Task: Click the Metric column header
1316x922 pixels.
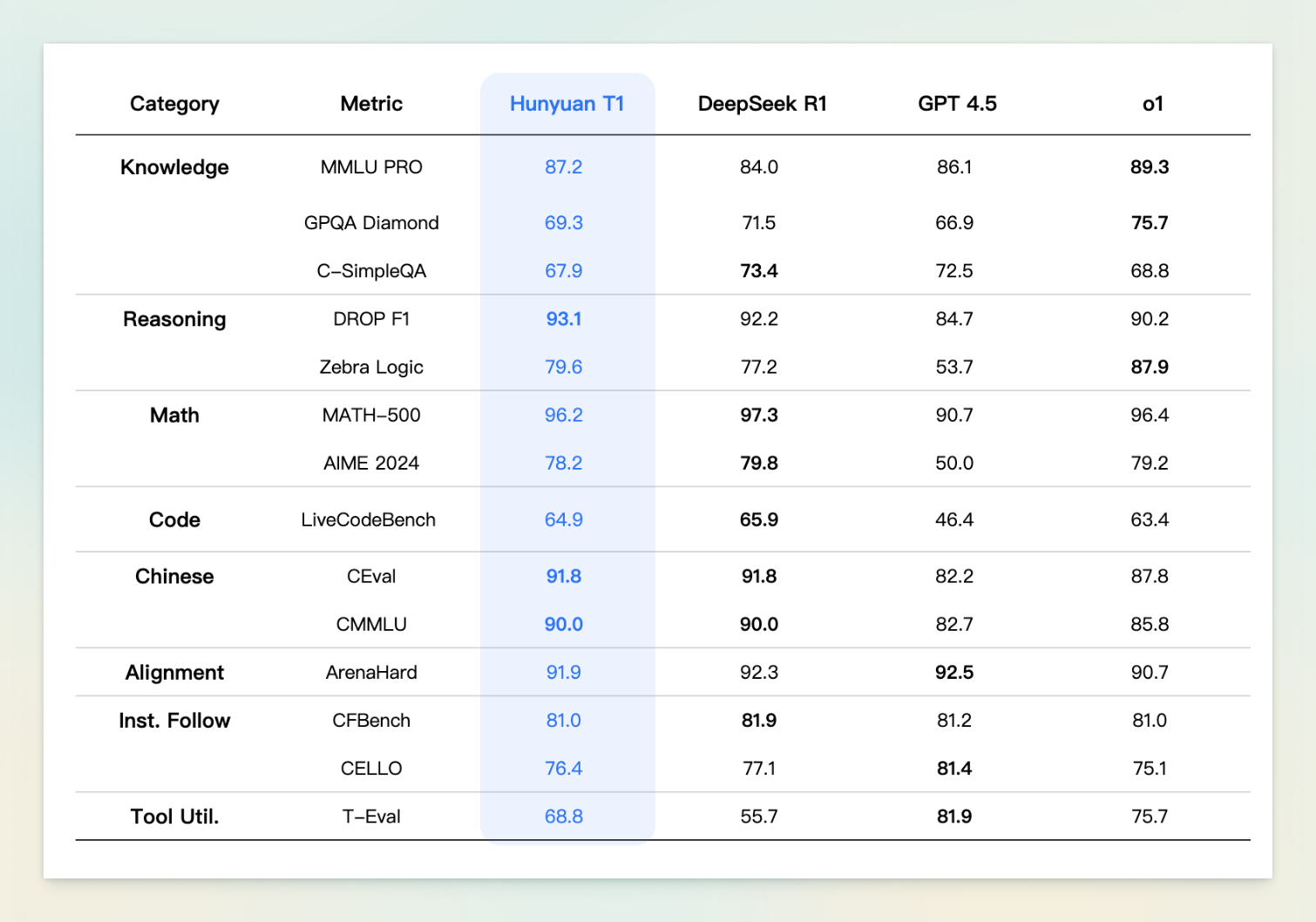Action: point(371,104)
